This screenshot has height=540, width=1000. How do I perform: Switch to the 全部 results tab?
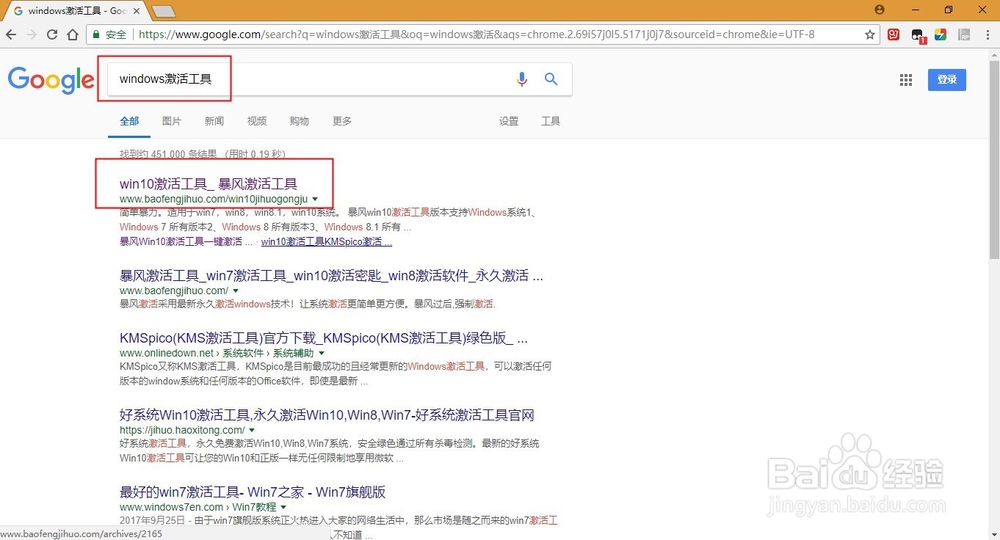coord(129,120)
